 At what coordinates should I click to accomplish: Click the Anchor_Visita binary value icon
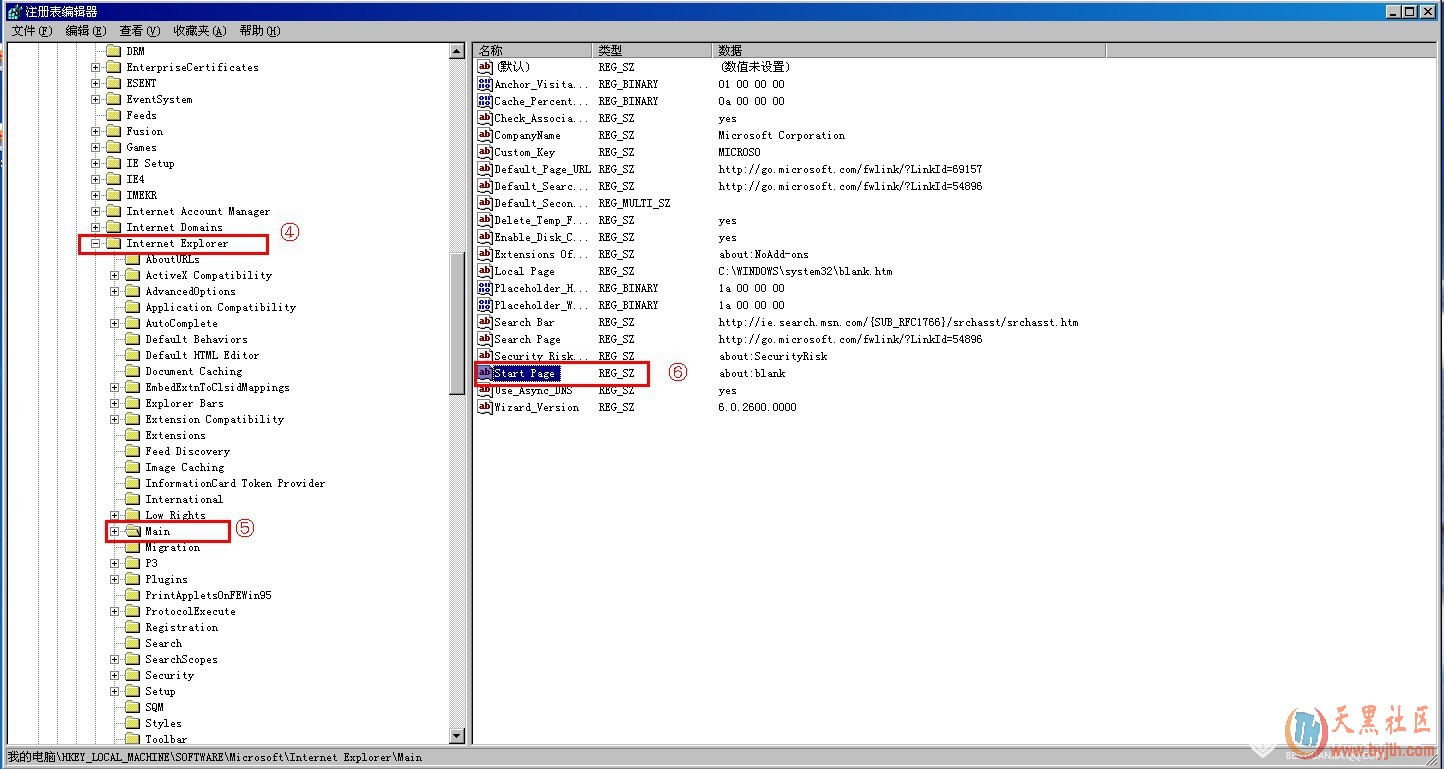[485, 84]
